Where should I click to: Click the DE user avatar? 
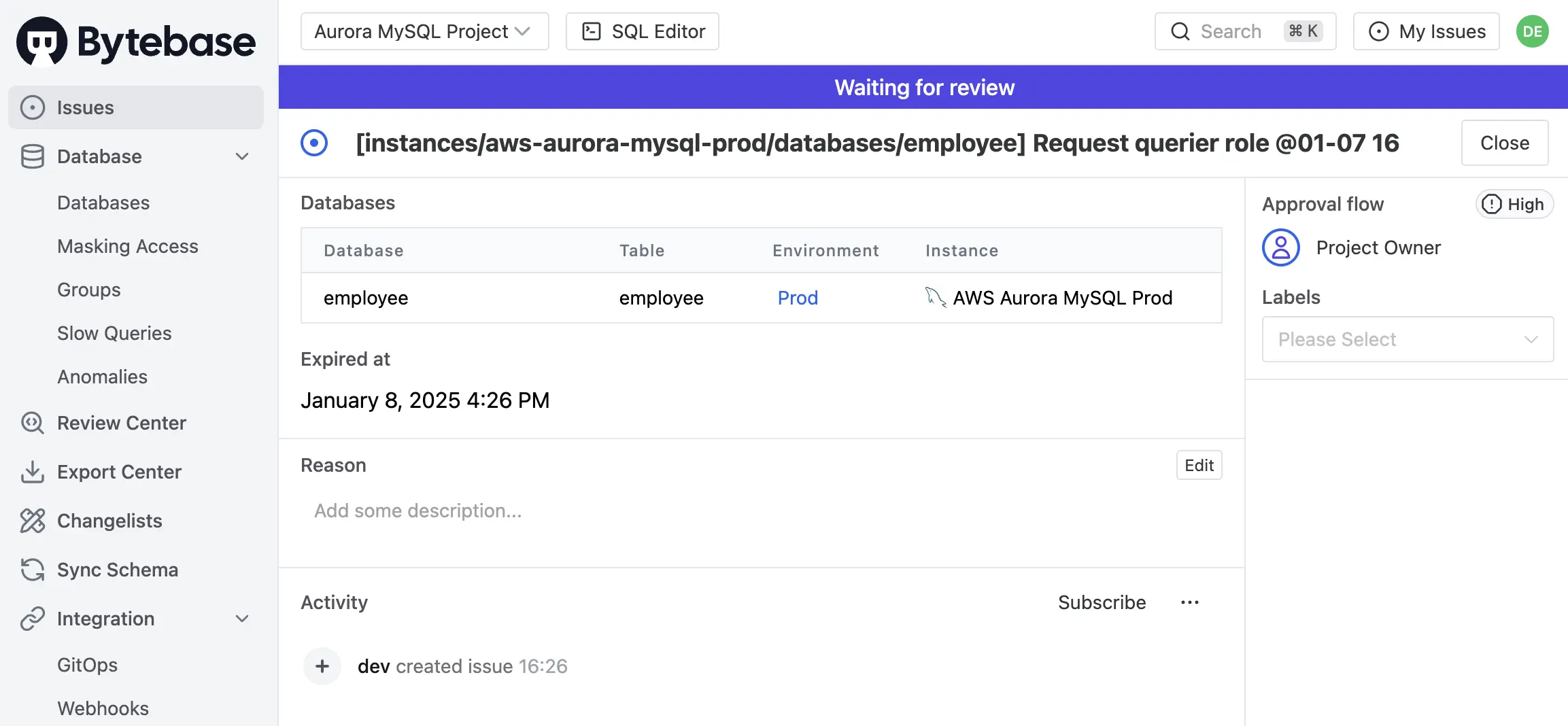coord(1532,31)
